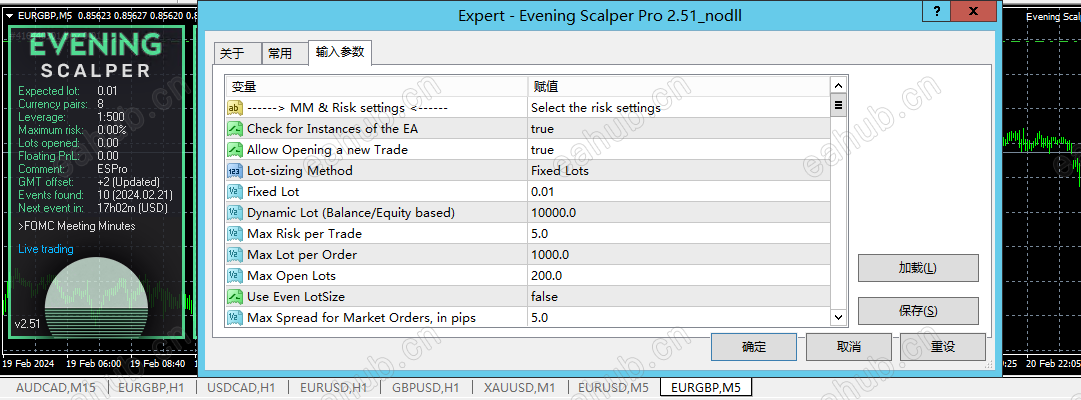1081x400 pixels.
Task: Open the EURGBP,M5 chart window dropdown arrow
Action: tap(9, 15)
